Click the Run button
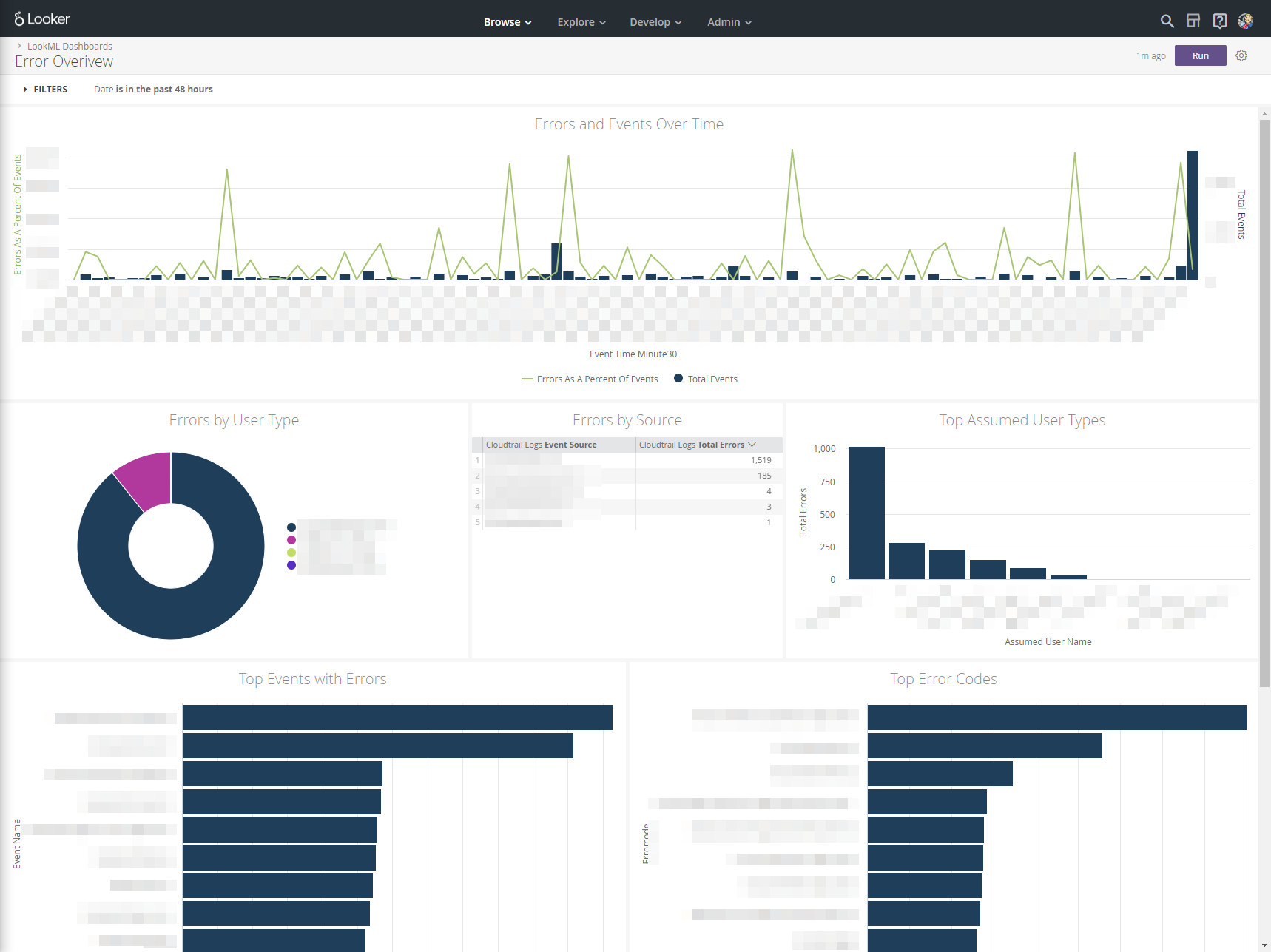 point(1200,55)
